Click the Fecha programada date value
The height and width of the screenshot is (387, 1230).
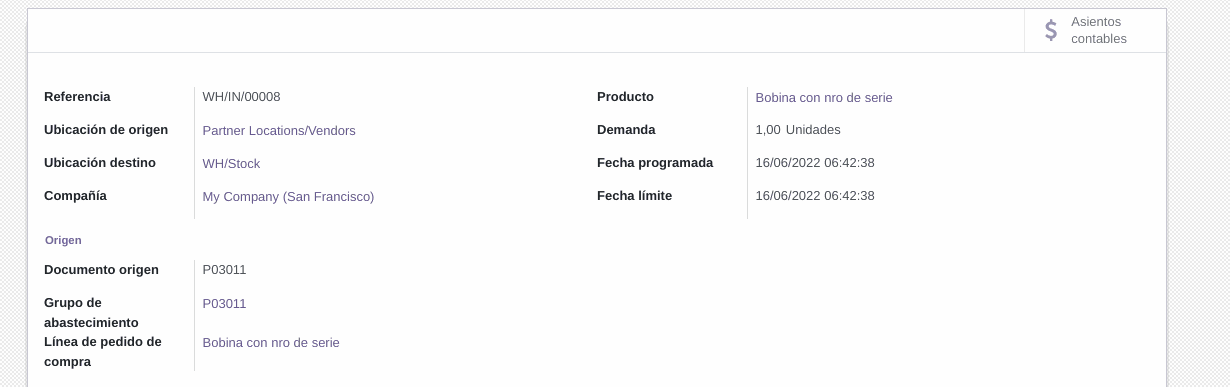[815, 162]
